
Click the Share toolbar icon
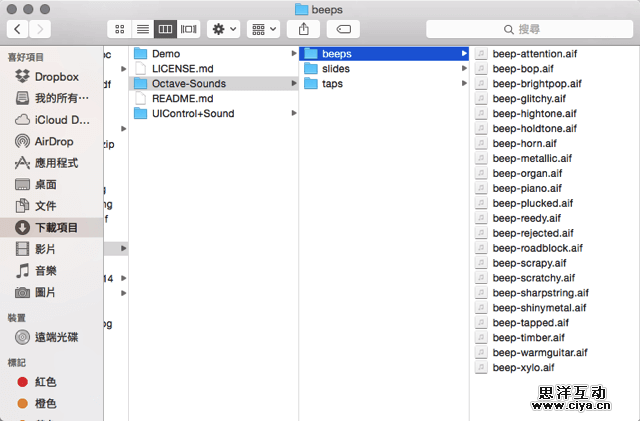tap(303, 29)
